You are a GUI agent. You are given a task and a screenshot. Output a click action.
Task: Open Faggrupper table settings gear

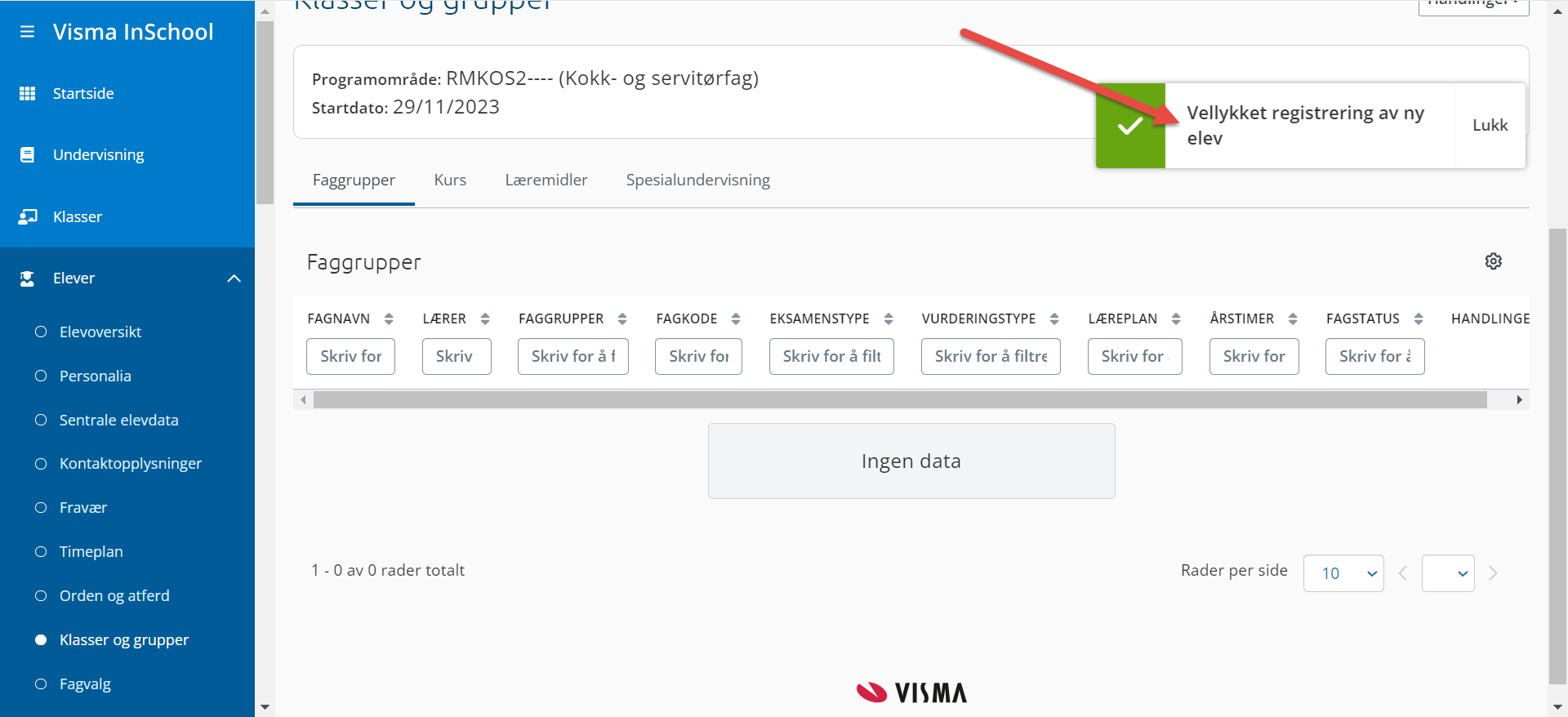point(1494,261)
